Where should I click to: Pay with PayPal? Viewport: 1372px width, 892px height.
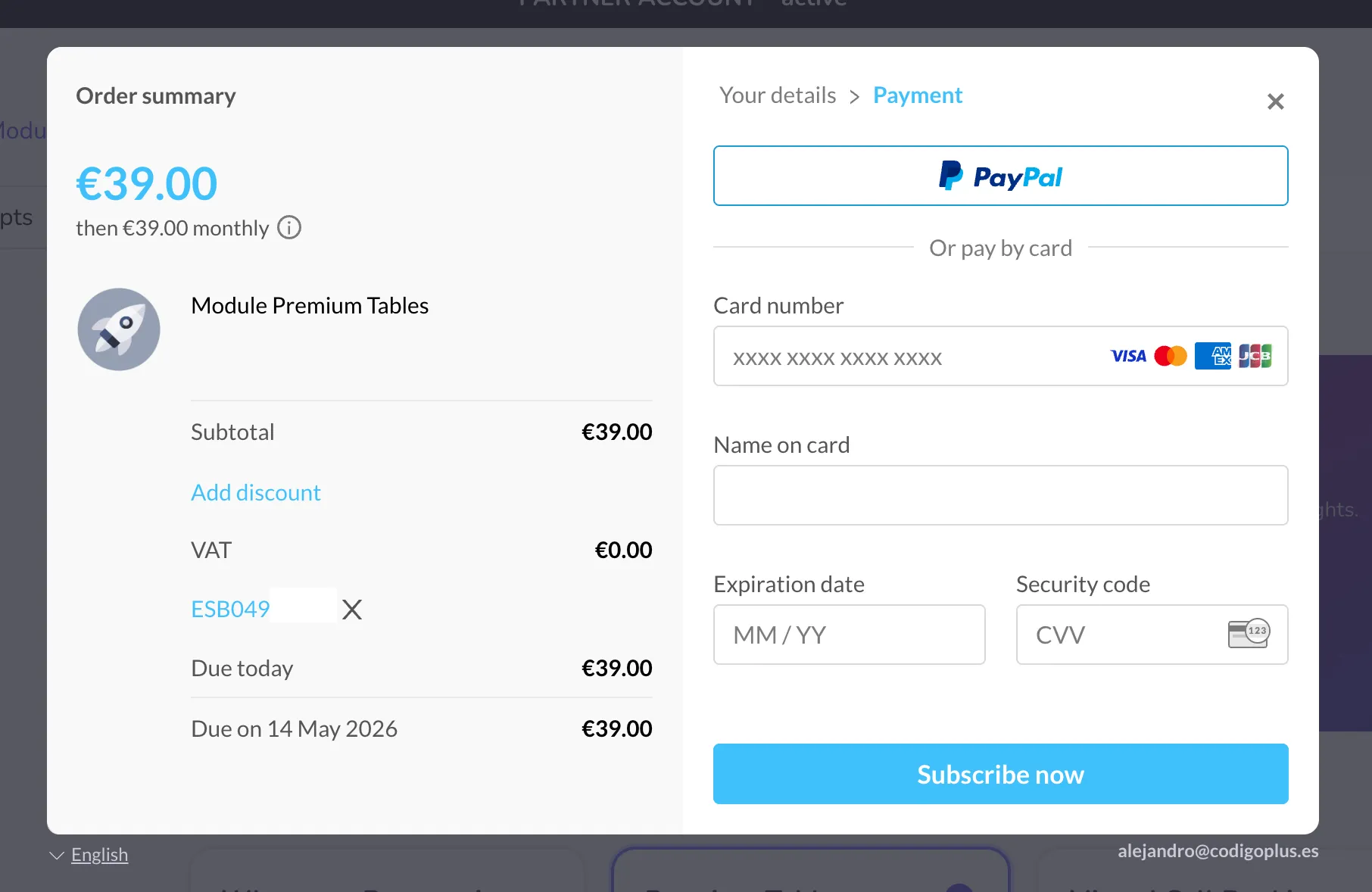click(x=1000, y=176)
